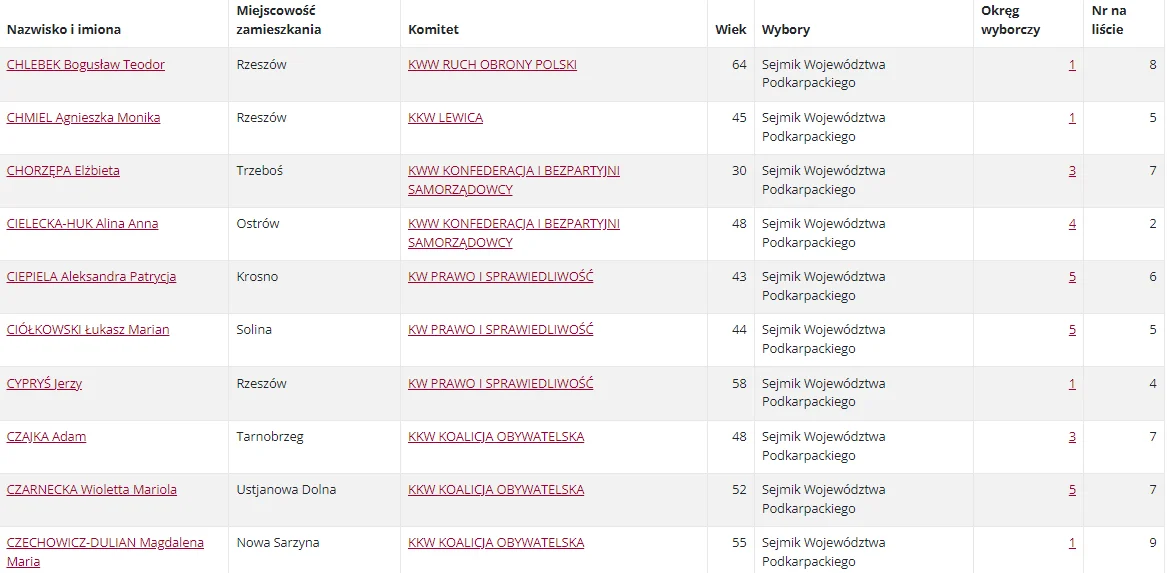This screenshot has height=573, width=1167.
Task: Open Konfederacja committee link in Trzeboś row
Action: 514,180
